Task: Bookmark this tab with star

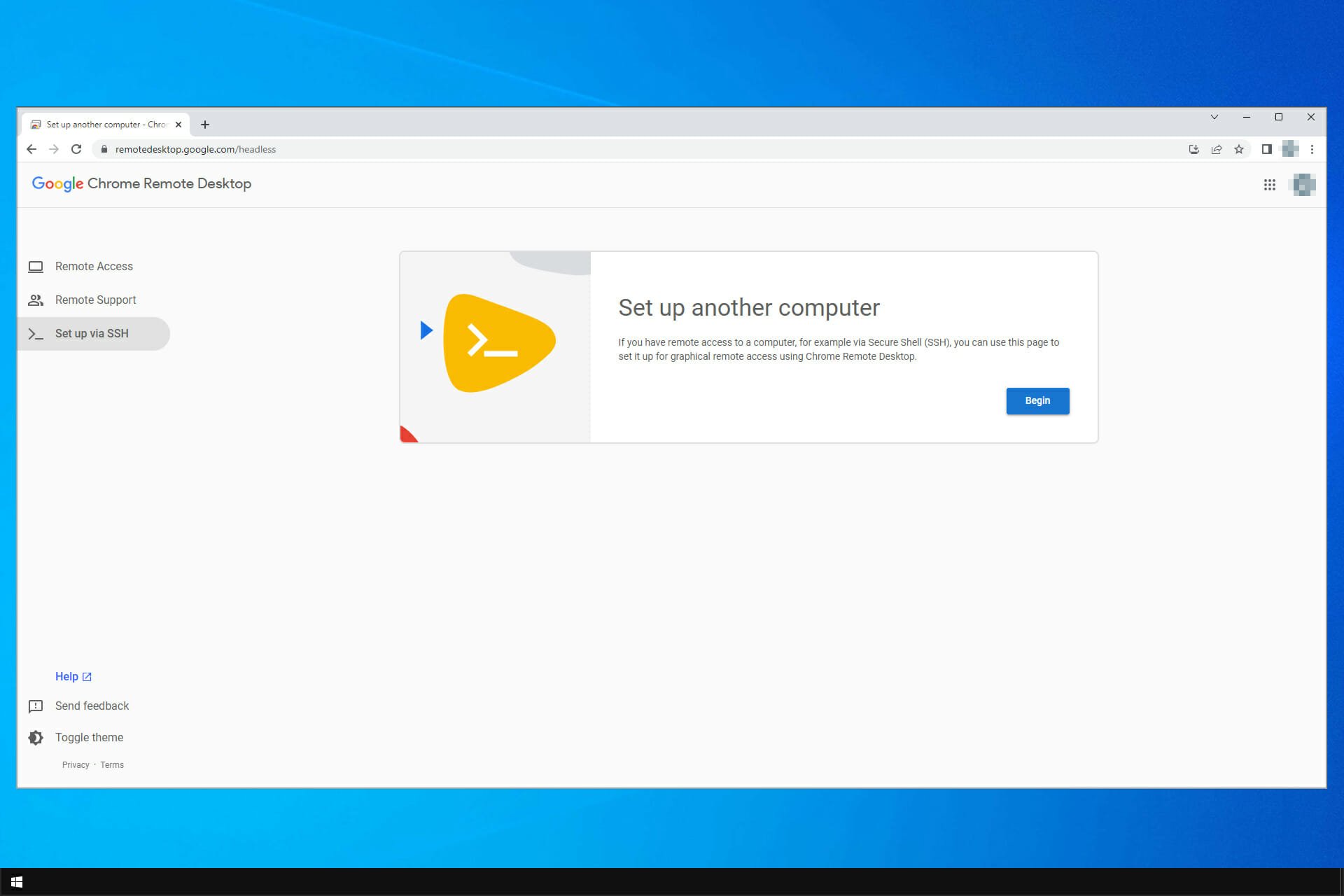Action: (x=1239, y=149)
